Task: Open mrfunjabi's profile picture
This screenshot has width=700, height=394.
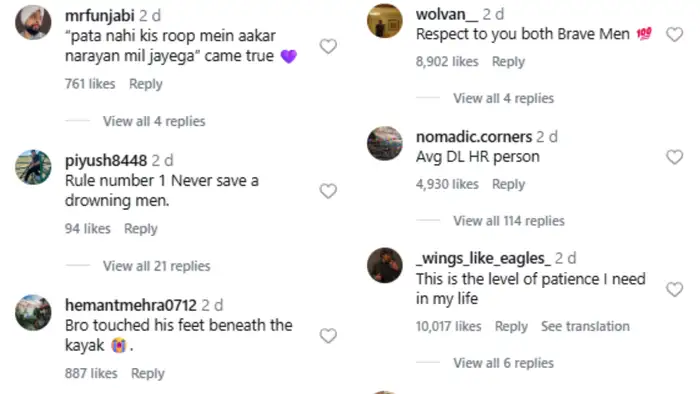Action: (33, 22)
